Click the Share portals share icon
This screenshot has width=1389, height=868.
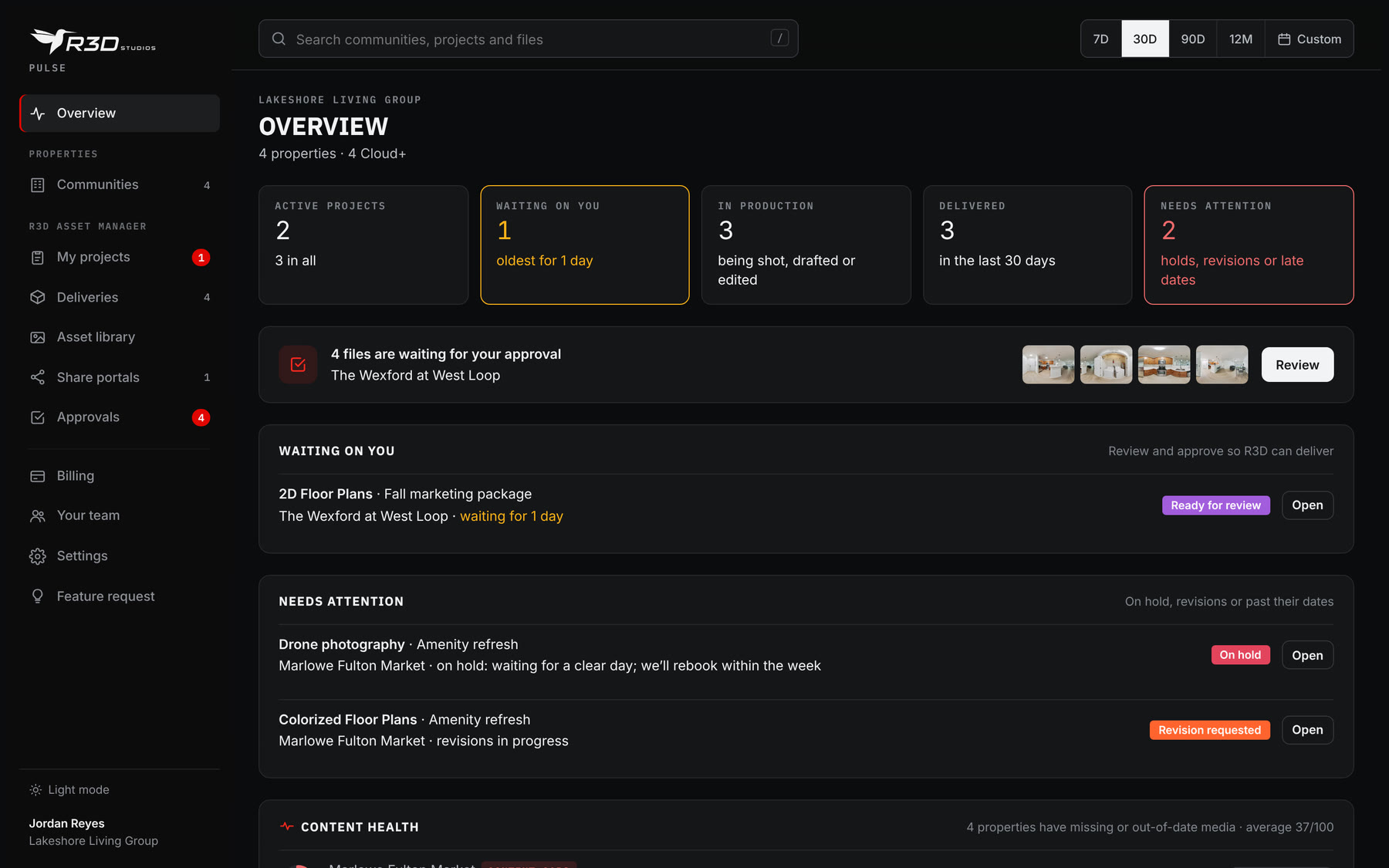point(37,377)
